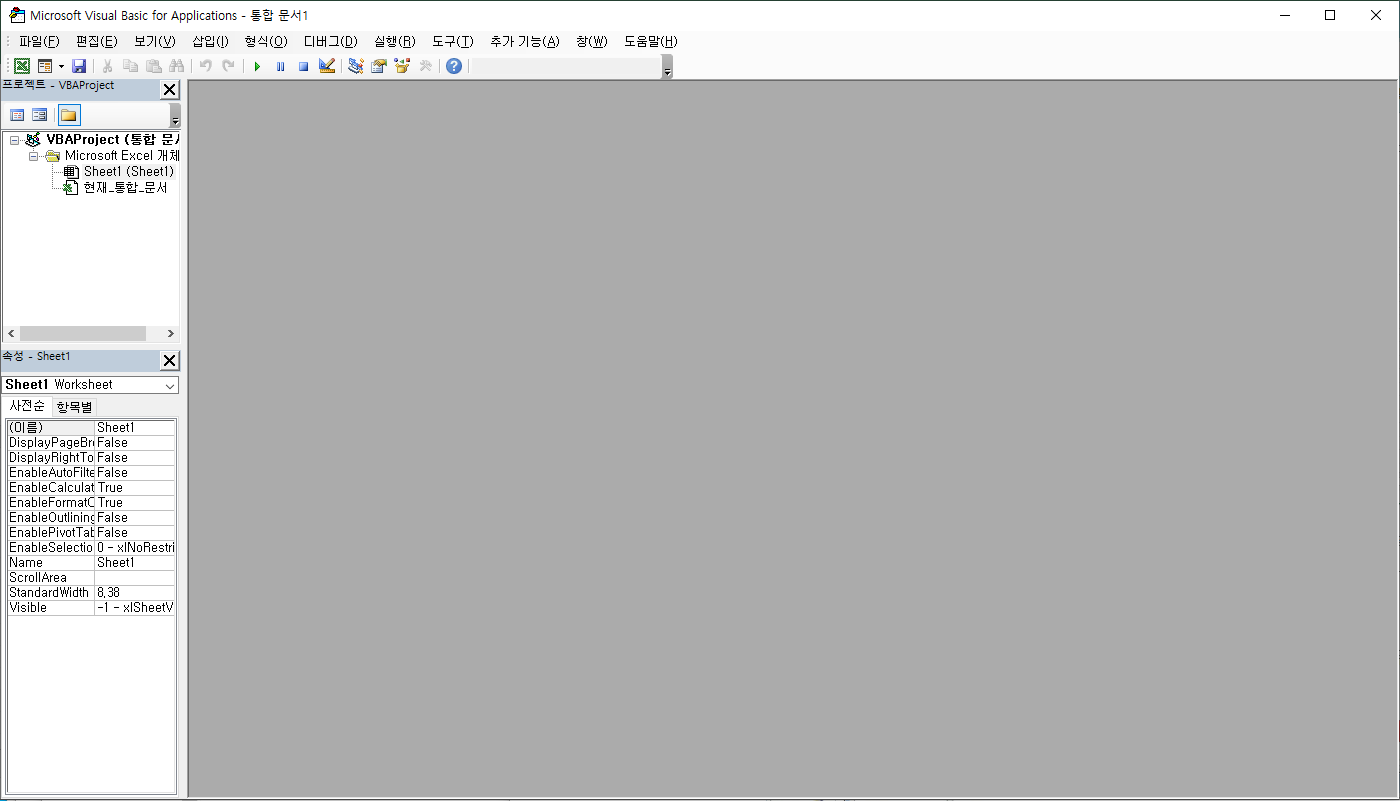The width and height of the screenshot is (1400, 801).
Task: Save the workbook with the floppy icon
Action: coord(79,66)
